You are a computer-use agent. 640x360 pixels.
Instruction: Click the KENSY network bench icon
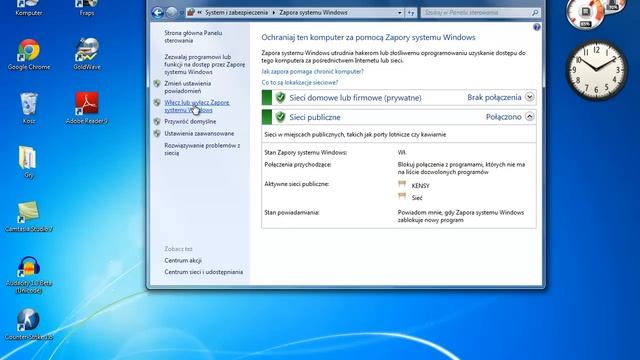coord(402,184)
